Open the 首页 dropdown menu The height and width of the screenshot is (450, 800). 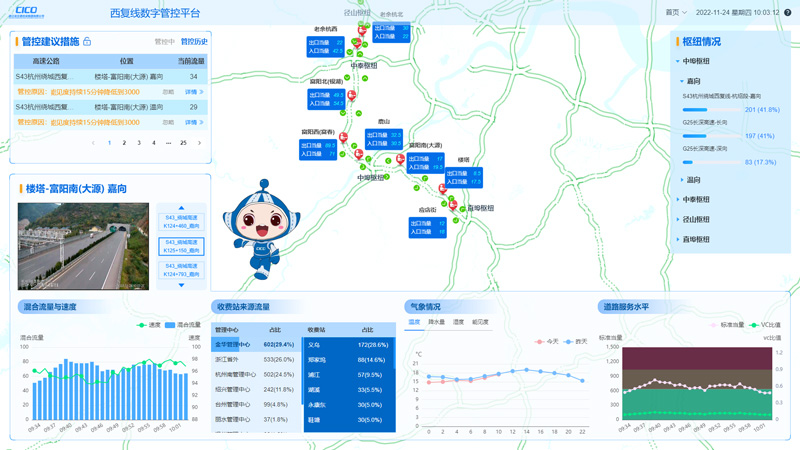click(x=676, y=13)
